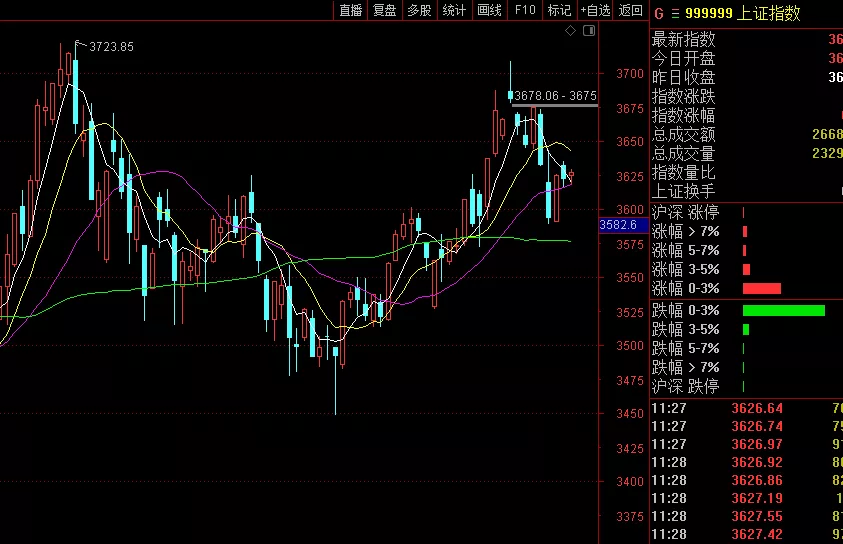The width and height of the screenshot is (843, 544).
Task: Open the 统计 statistics tool
Action: [454, 10]
